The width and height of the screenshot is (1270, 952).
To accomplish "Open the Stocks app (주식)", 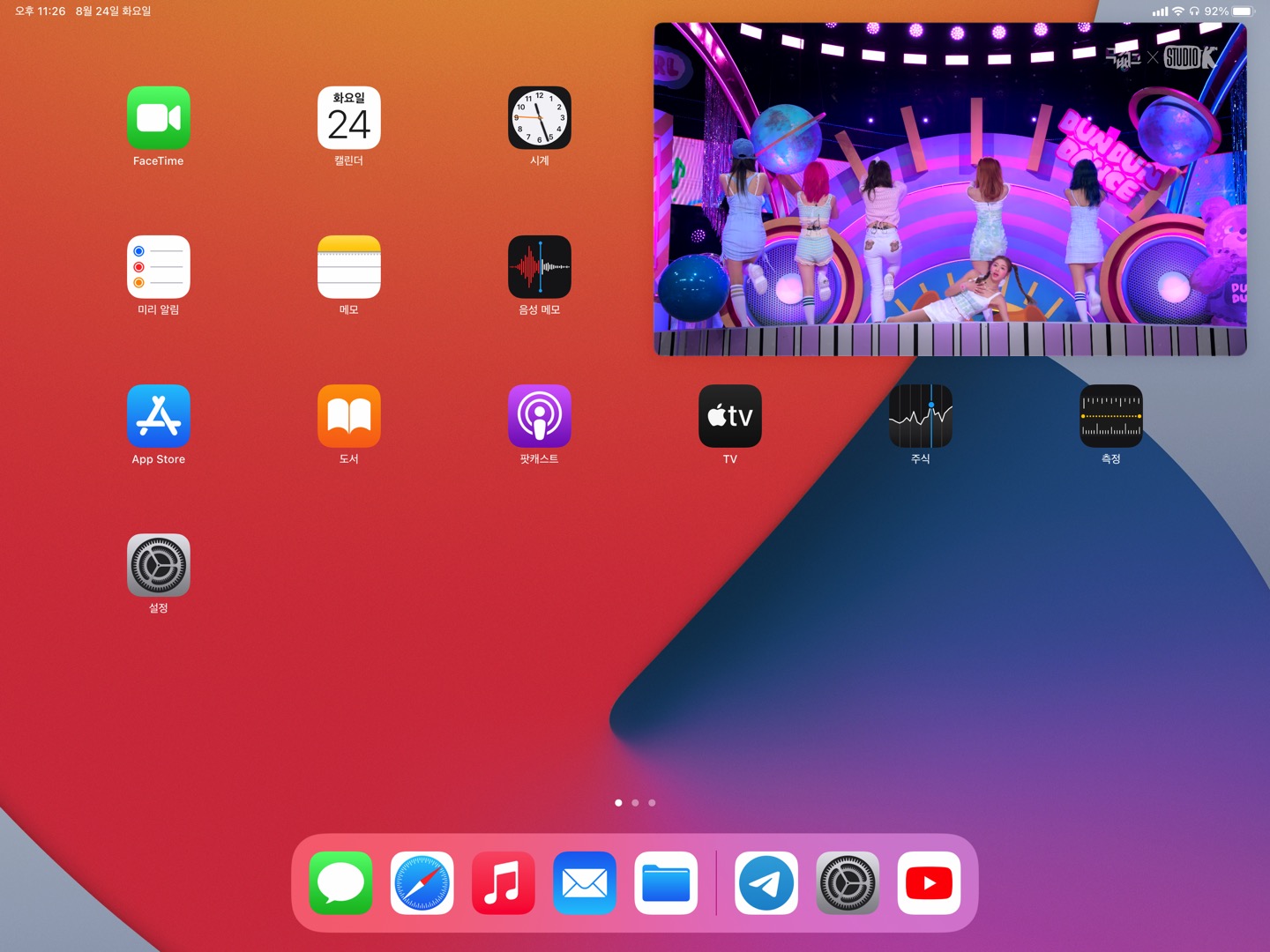I will click(x=921, y=416).
